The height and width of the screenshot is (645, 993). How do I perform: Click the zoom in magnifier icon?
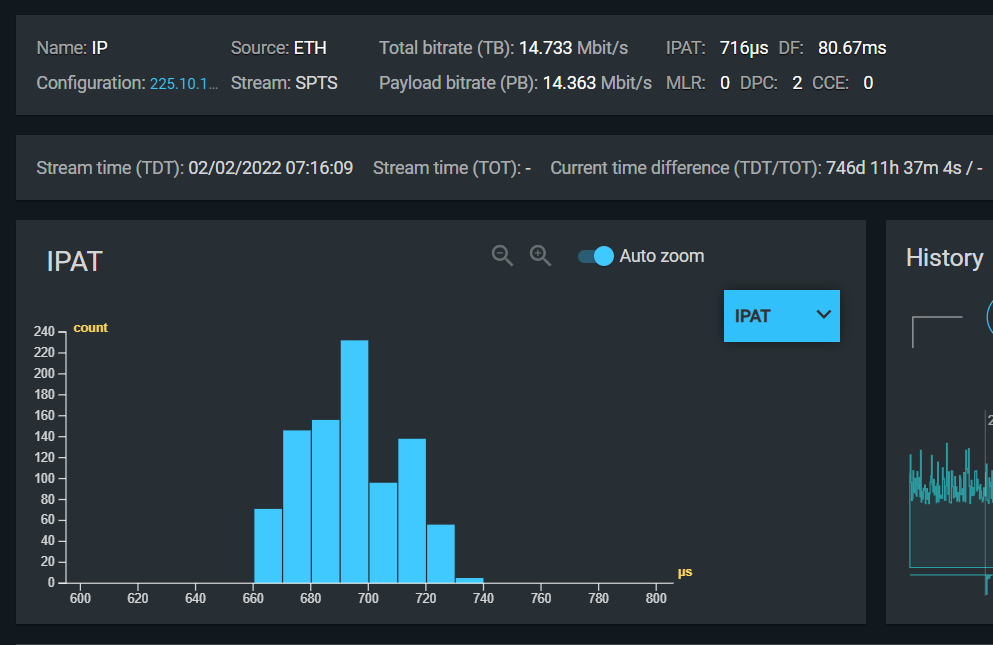point(540,256)
